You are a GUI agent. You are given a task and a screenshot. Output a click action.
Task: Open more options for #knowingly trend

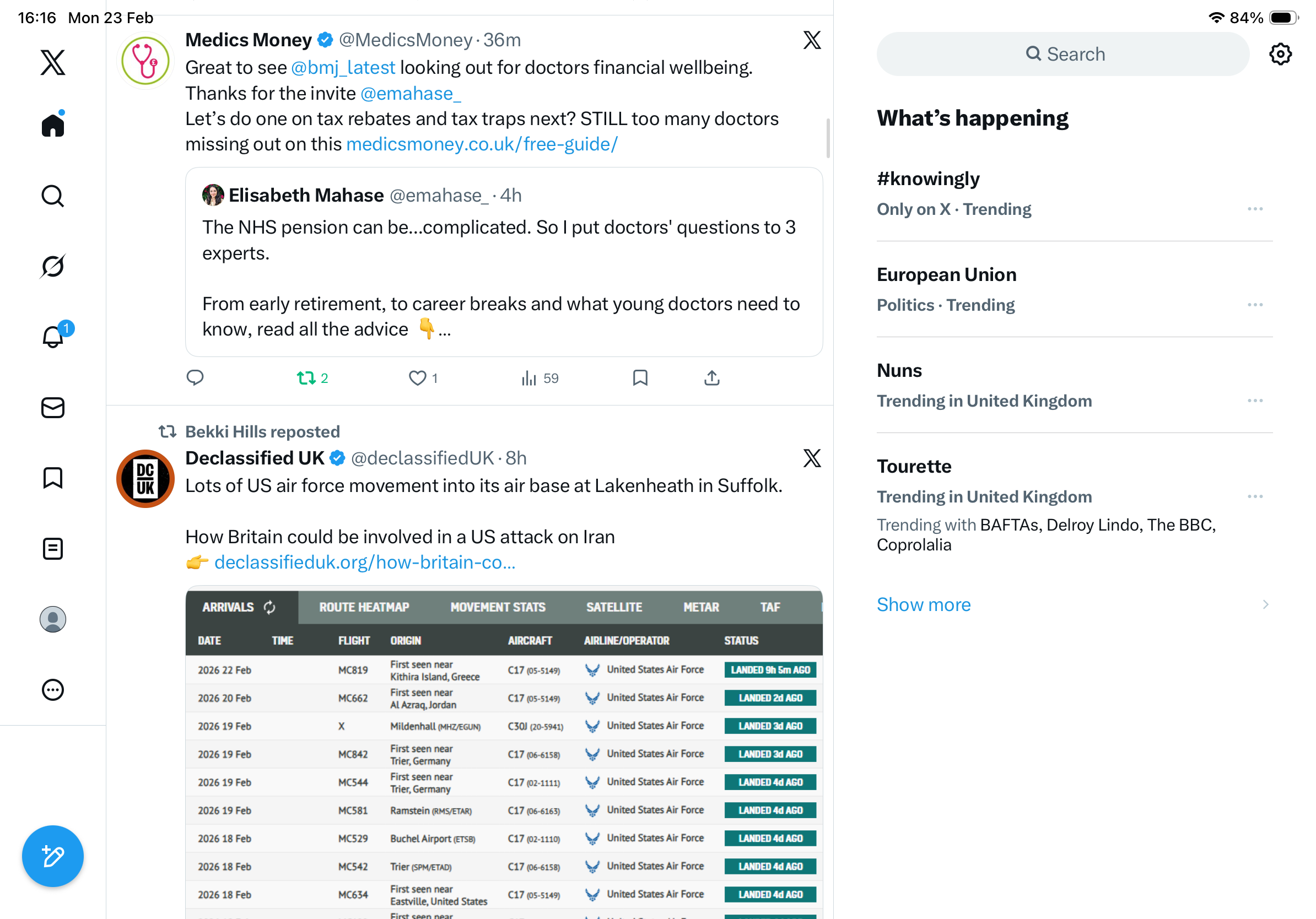pos(1255,209)
